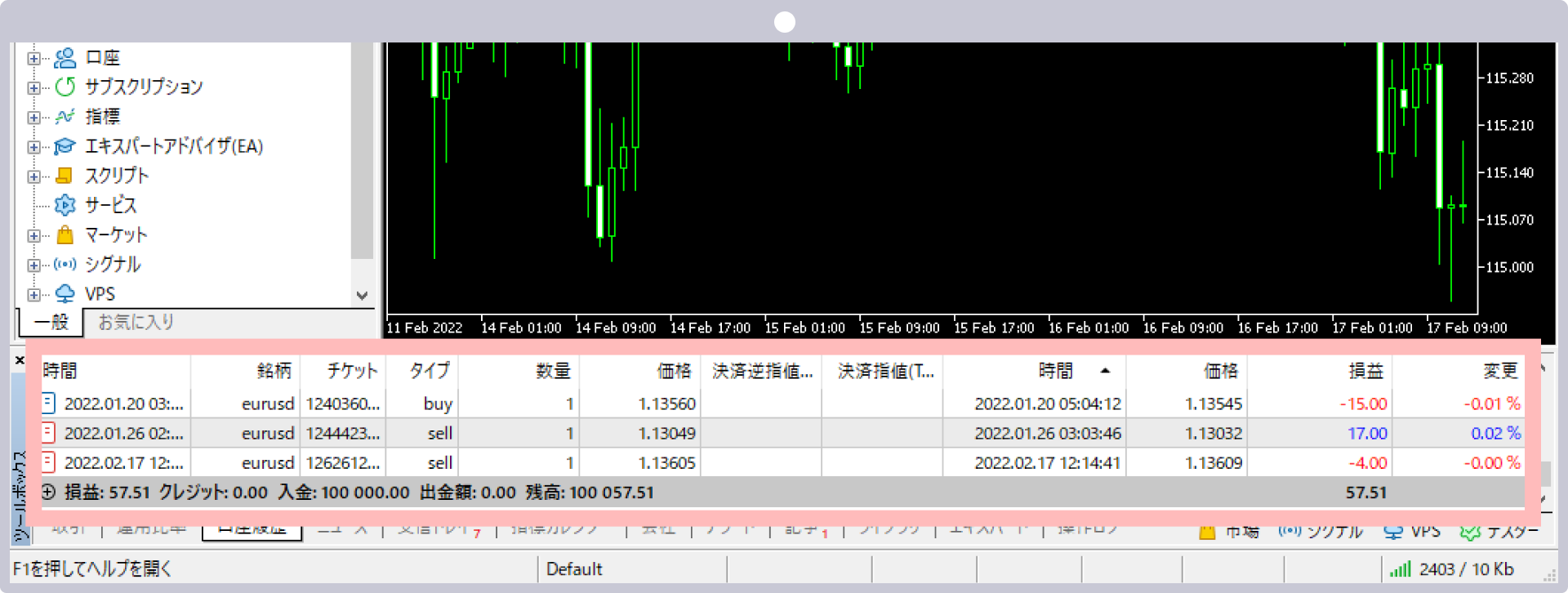Click the blue buy icon on the 2022.01.20 row
This screenshot has width=1568, height=593.
pos(48,403)
